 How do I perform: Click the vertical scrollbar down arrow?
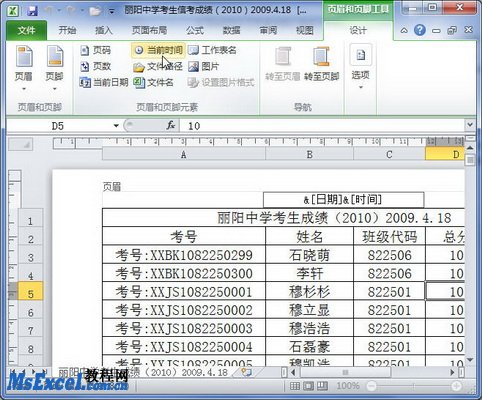click(x=470, y=360)
